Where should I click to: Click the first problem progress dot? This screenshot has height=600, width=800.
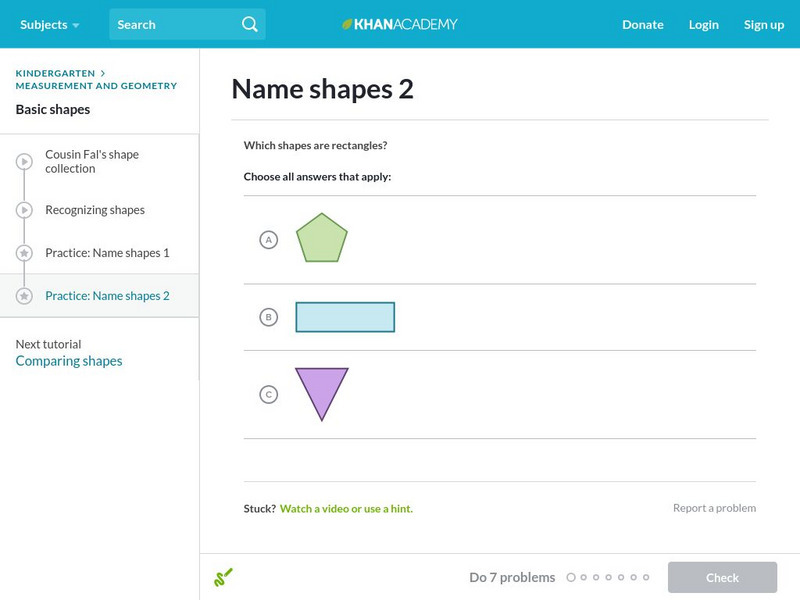tap(571, 577)
